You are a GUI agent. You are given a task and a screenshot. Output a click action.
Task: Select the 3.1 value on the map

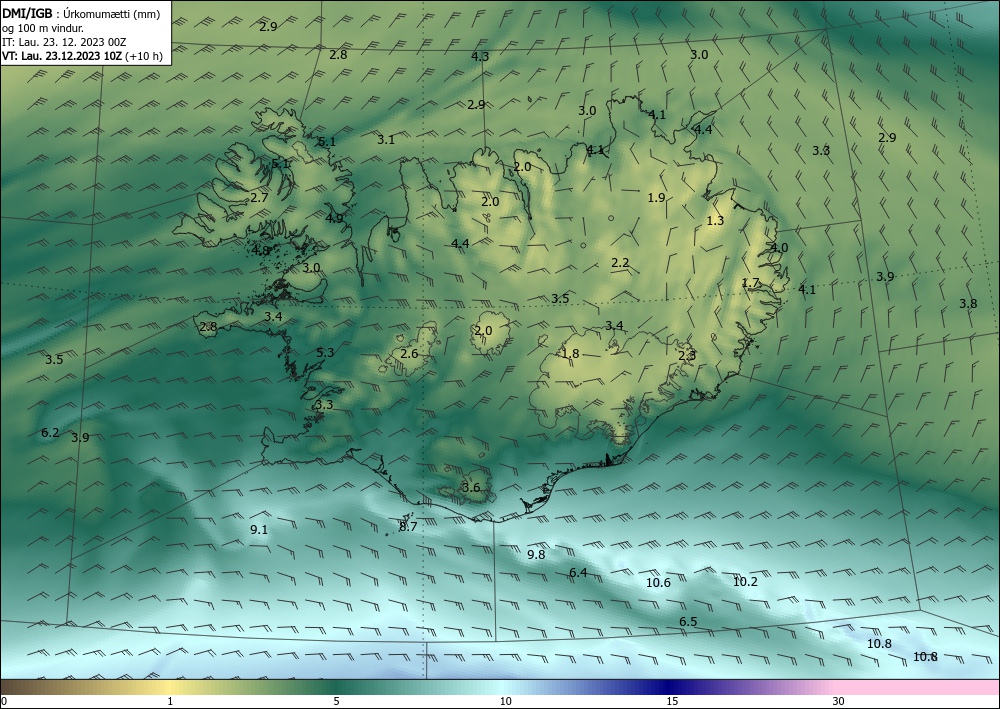[386, 140]
